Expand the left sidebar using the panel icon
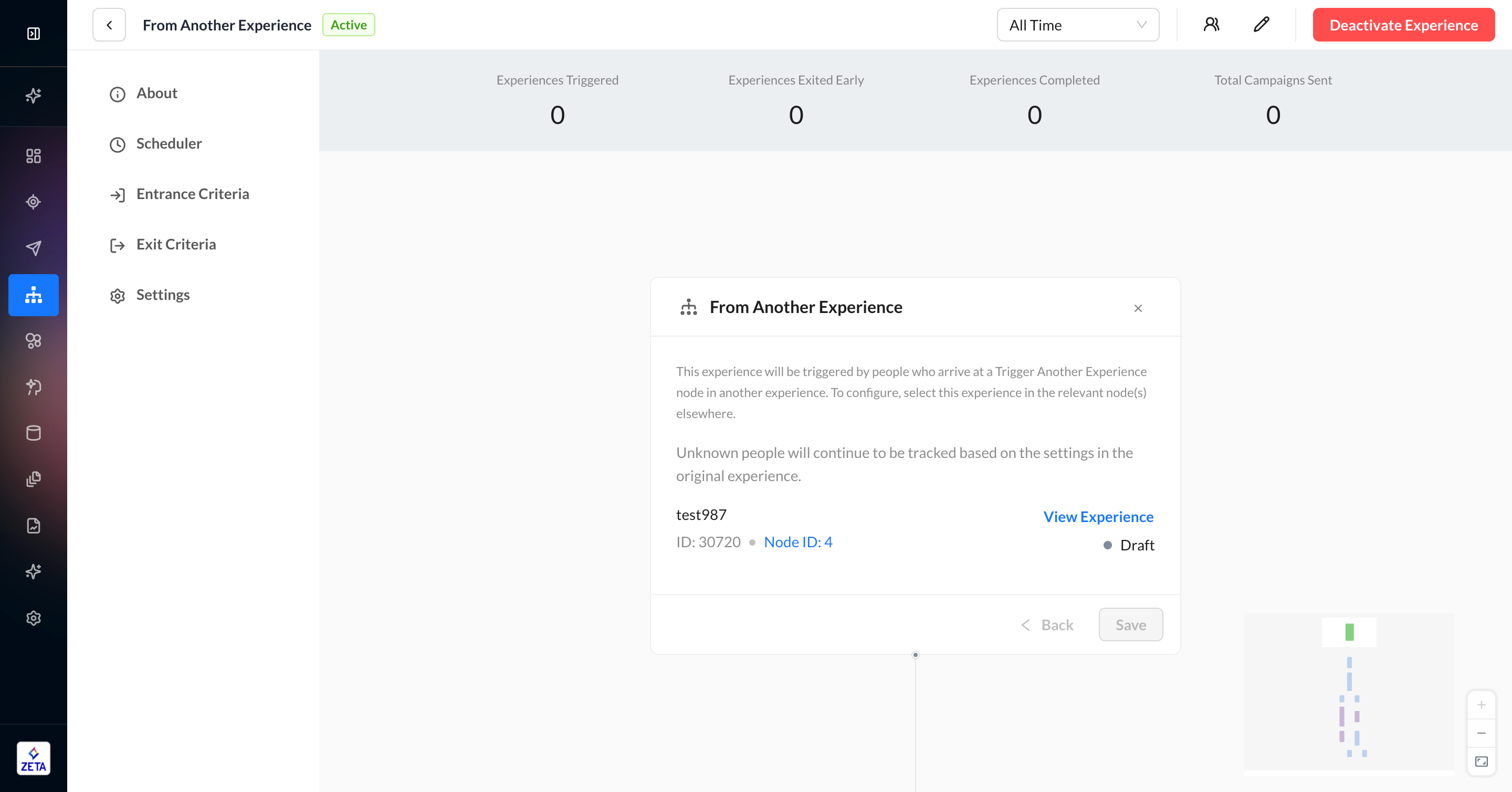The height and width of the screenshot is (792, 1512). [x=34, y=34]
